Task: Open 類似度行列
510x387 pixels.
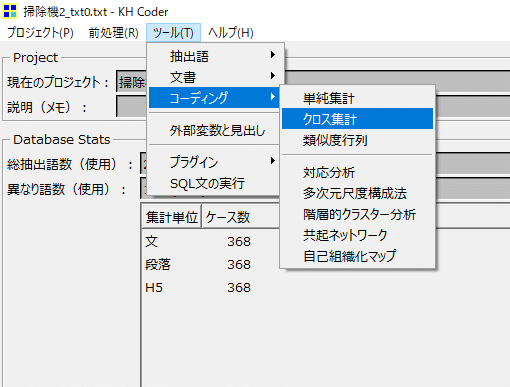Action: pyautogui.click(x=357, y=140)
